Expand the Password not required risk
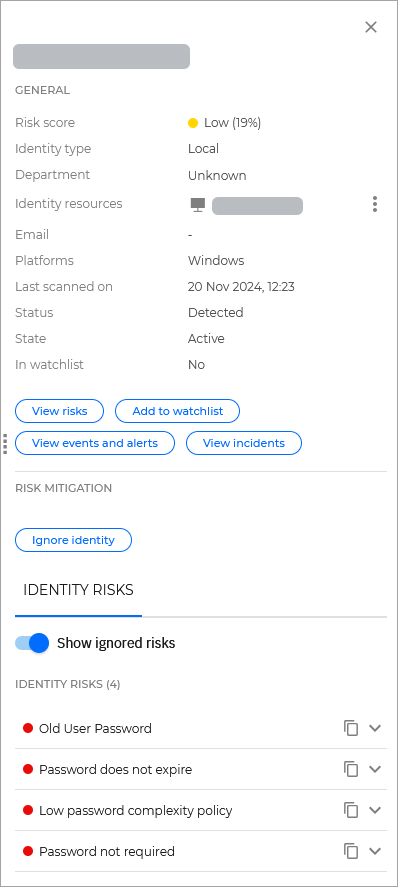This screenshot has width=398, height=887. click(x=375, y=851)
